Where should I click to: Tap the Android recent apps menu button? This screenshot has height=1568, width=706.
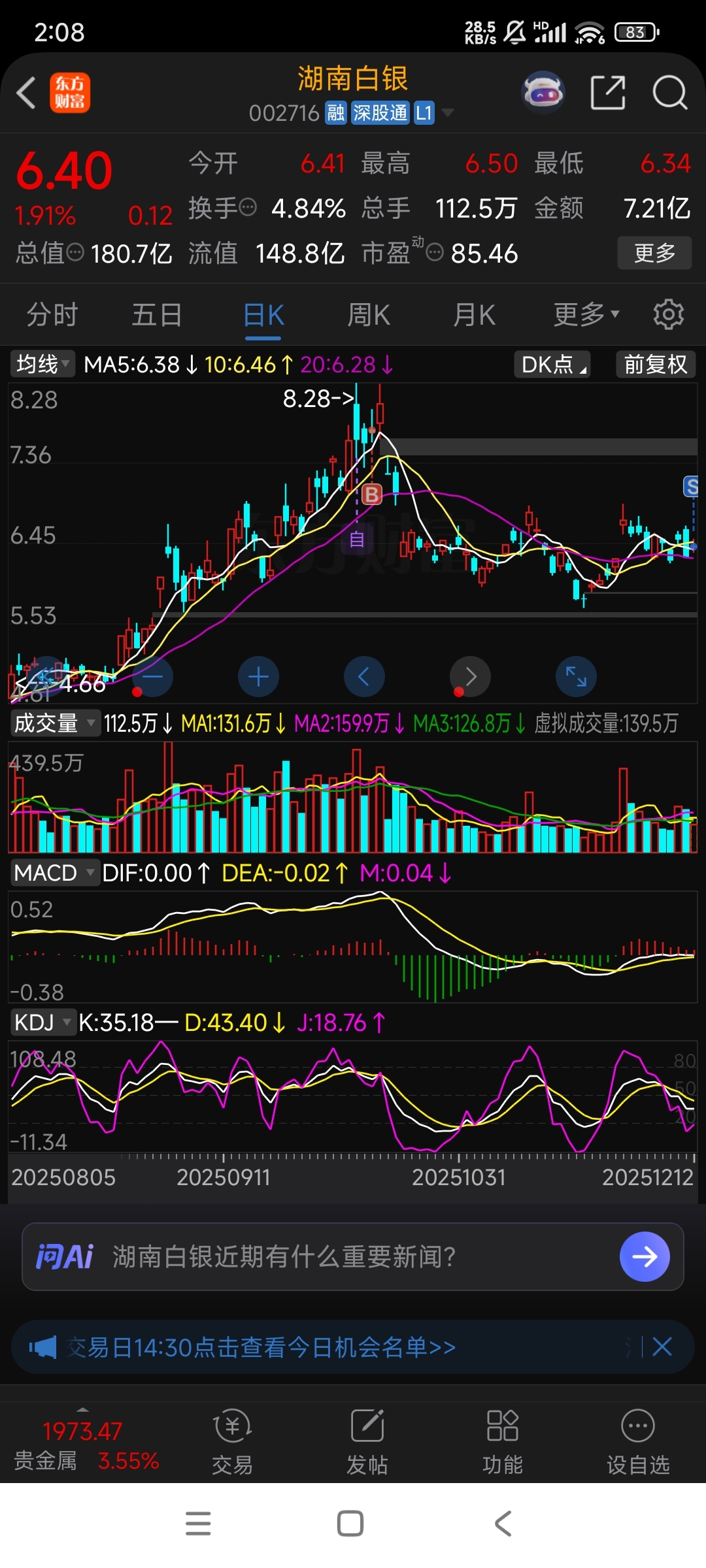(198, 1524)
